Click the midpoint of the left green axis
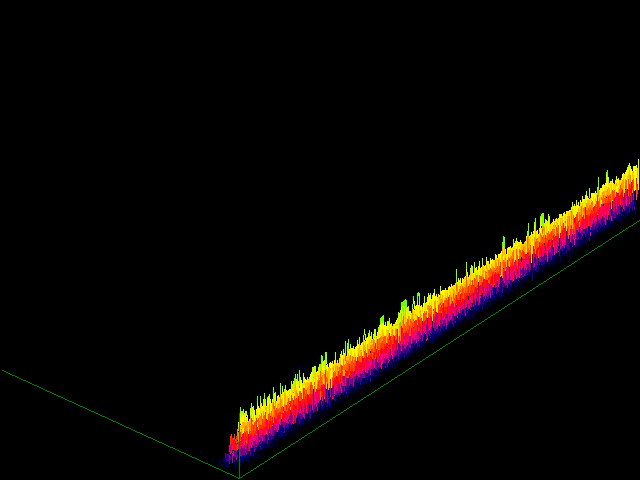 tap(120, 424)
